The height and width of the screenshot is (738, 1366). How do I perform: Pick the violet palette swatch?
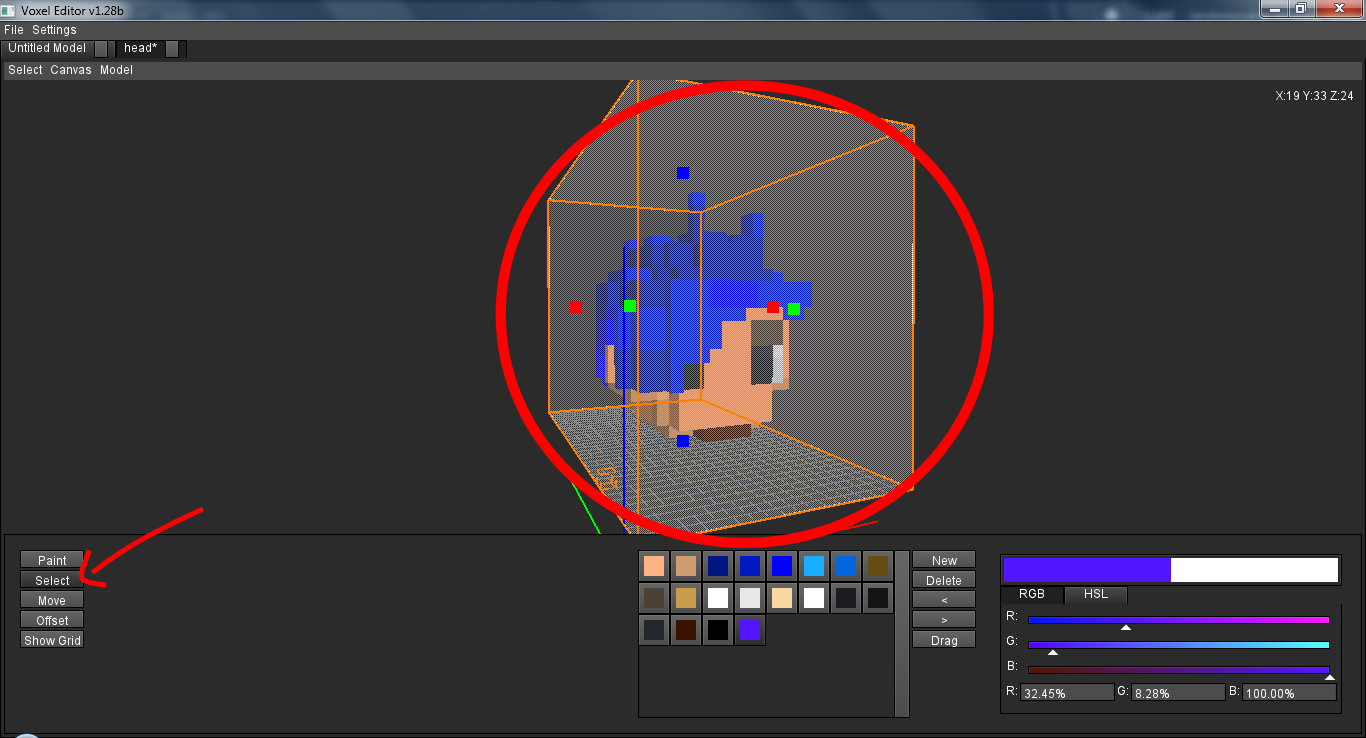750,630
